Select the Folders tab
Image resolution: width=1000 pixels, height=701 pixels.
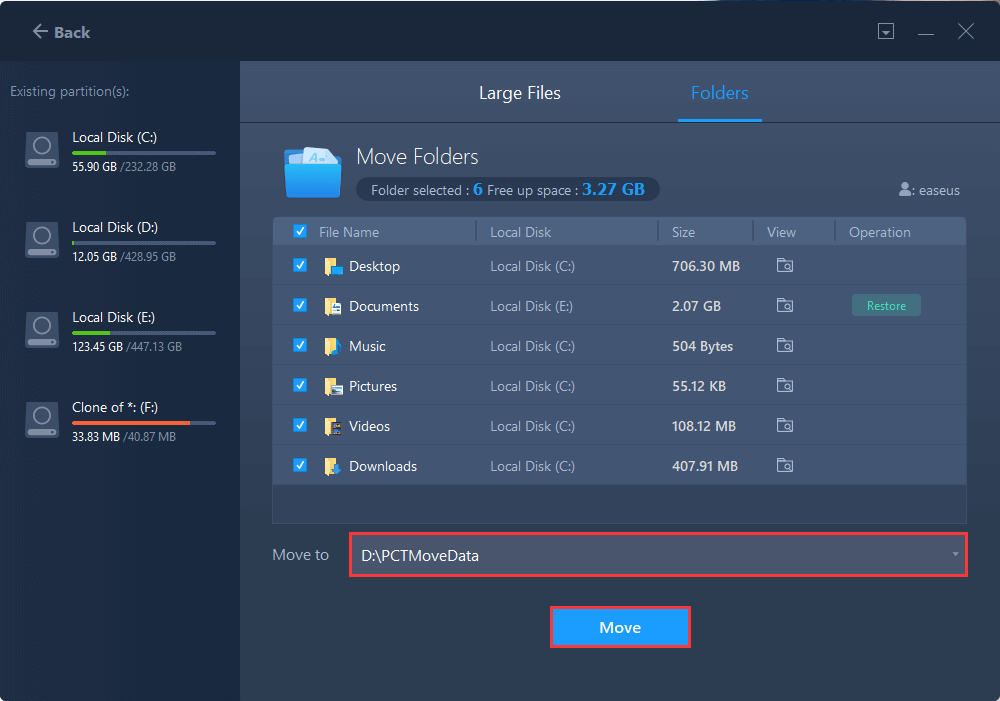tap(719, 93)
